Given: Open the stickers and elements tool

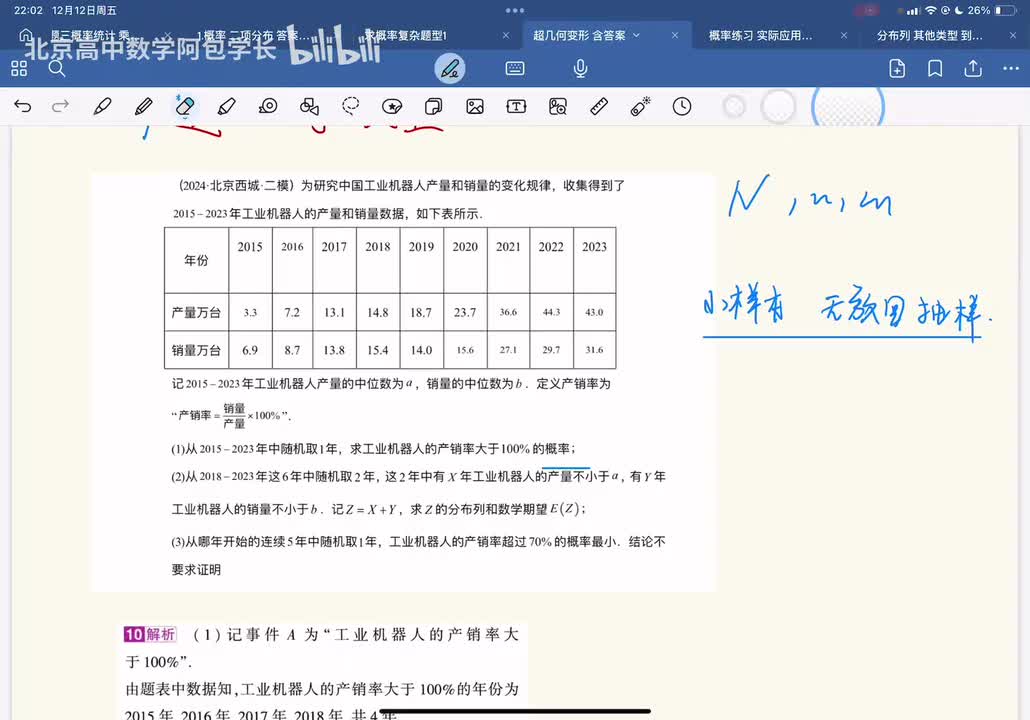Looking at the screenshot, I should (x=392, y=106).
